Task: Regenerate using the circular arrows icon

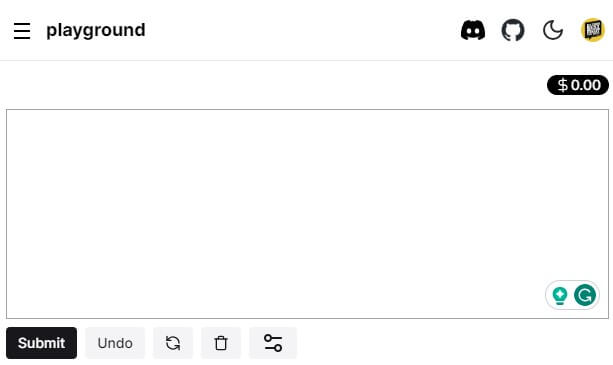Action: (173, 343)
